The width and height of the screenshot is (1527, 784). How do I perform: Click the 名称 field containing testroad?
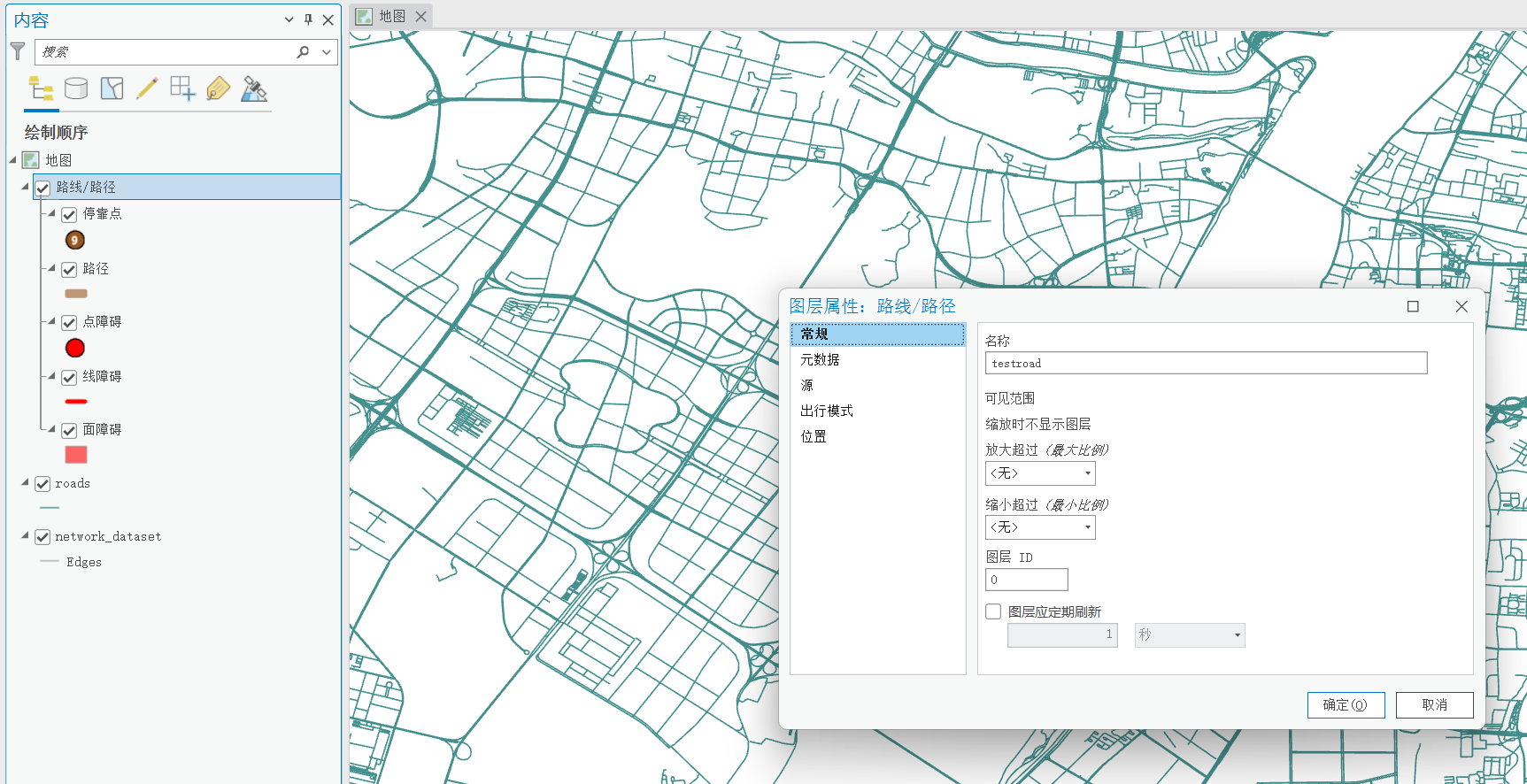click(x=1206, y=363)
